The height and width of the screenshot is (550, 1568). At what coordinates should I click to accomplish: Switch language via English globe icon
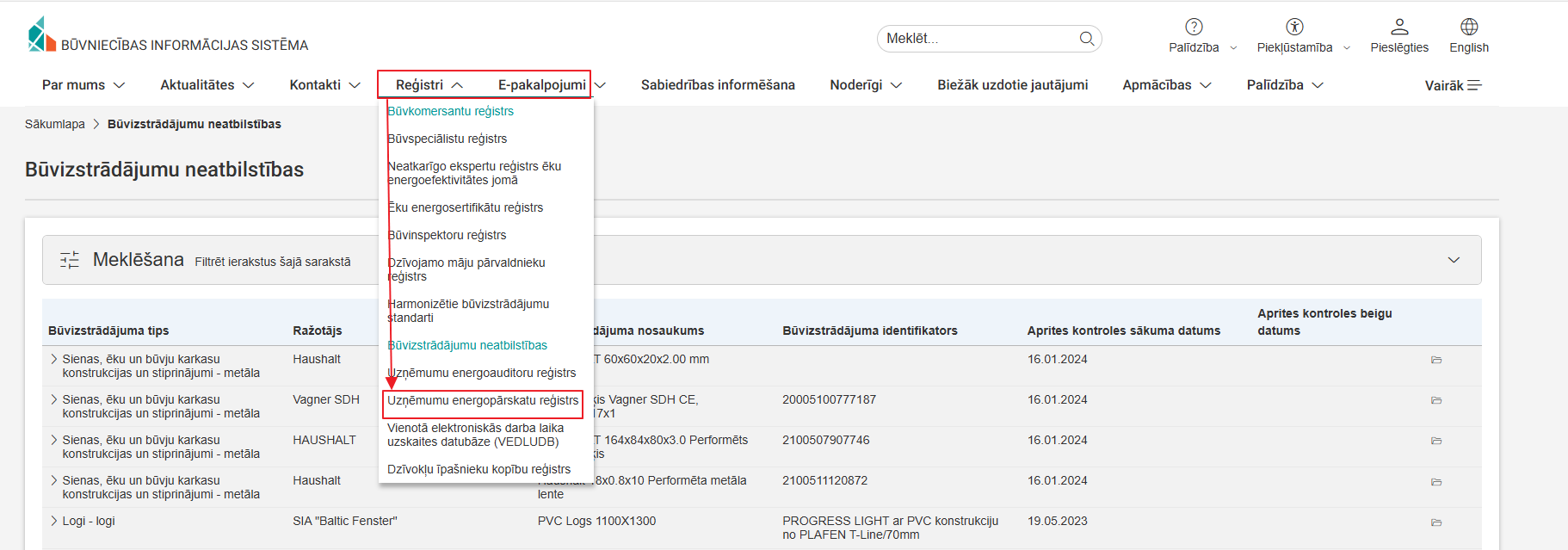[1469, 27]
